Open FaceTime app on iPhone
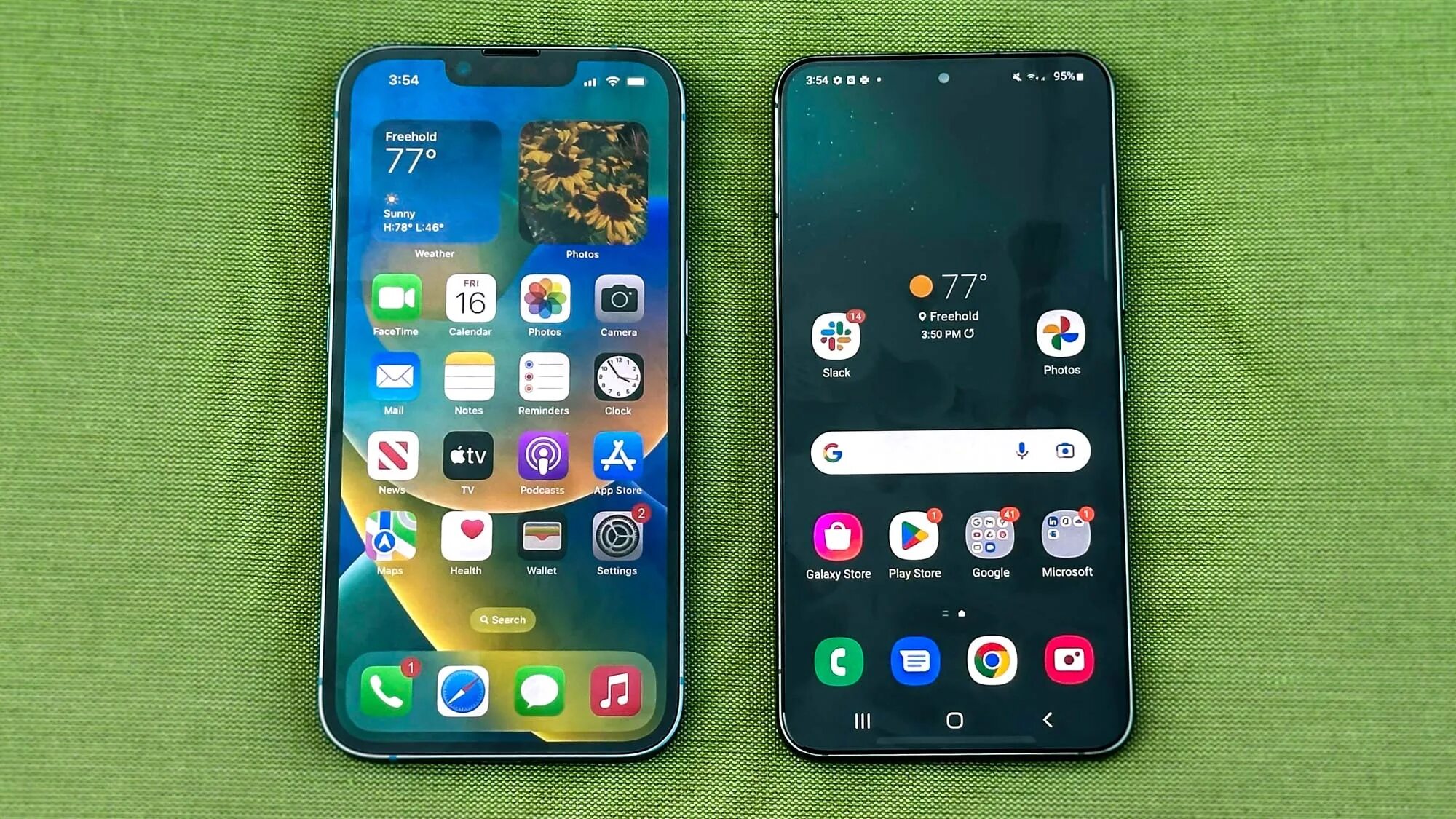The width and height of the screenshot is (1456, 819). pyautogui.click(x=394, y=299)
